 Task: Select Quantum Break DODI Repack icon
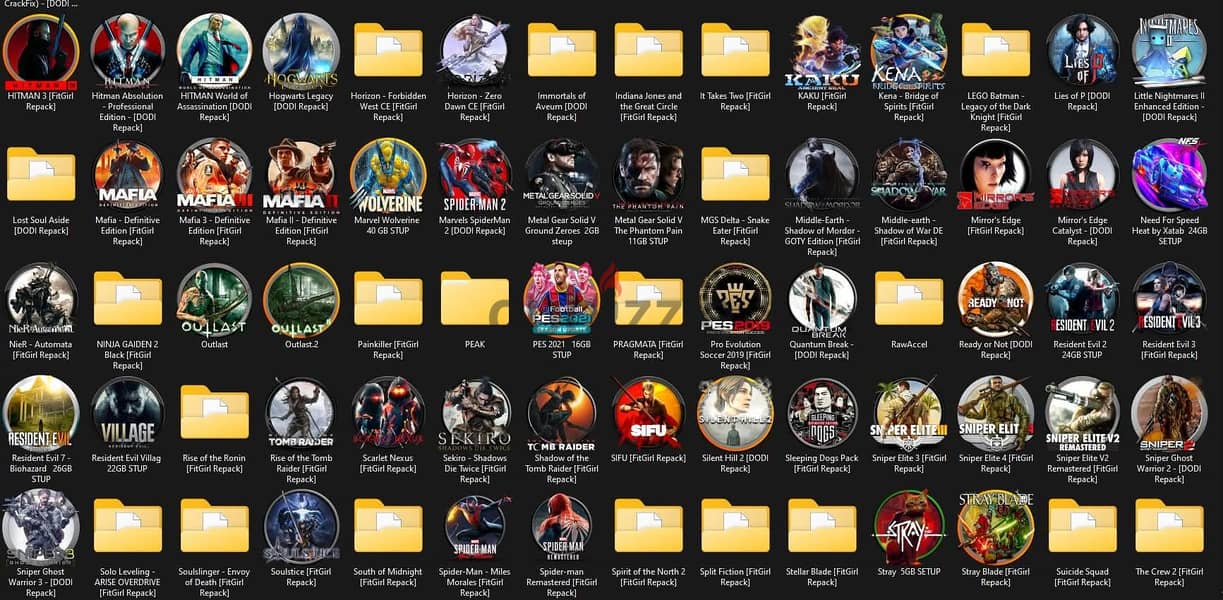tap(822, 300)
